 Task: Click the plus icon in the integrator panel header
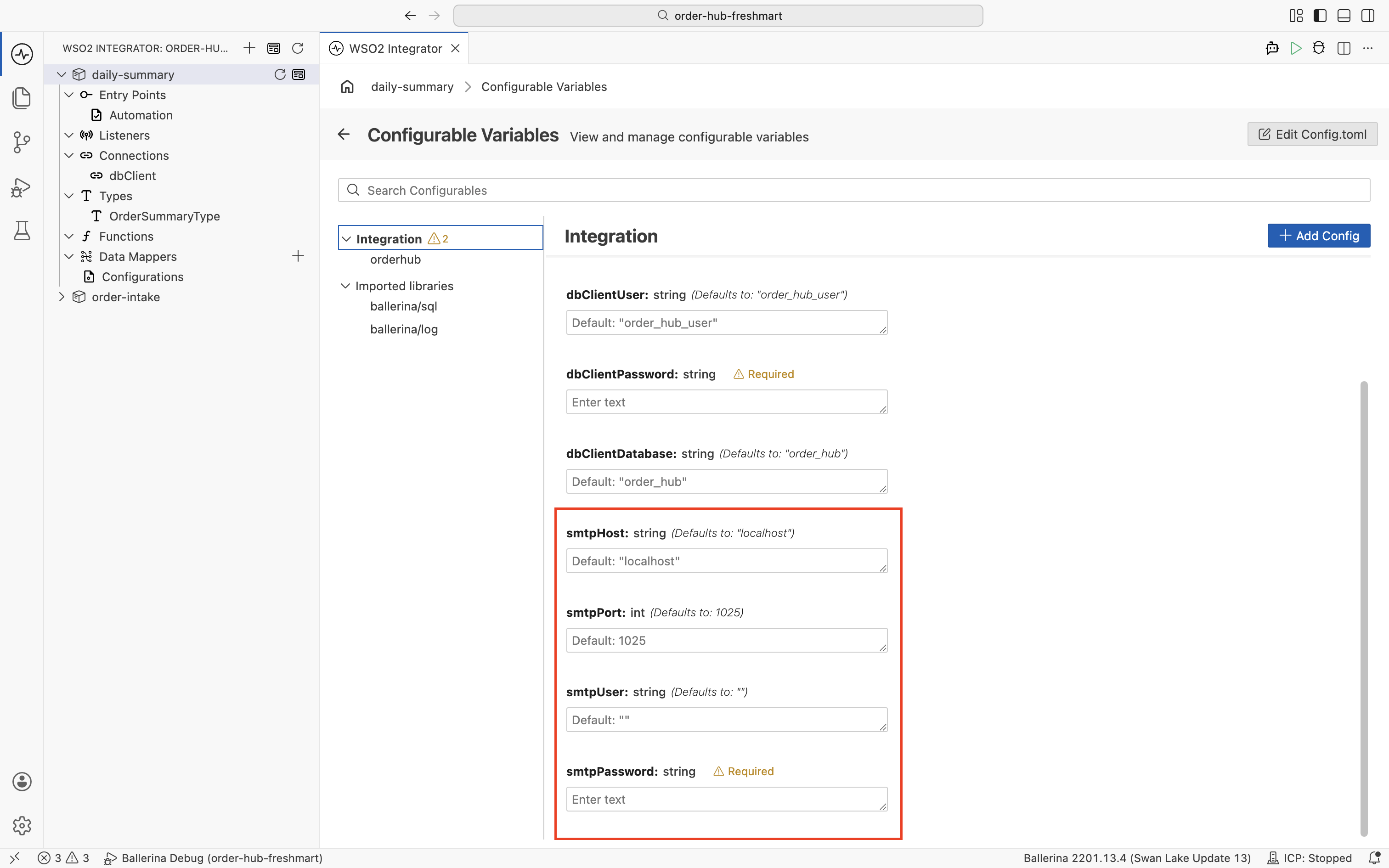[249, 48]
